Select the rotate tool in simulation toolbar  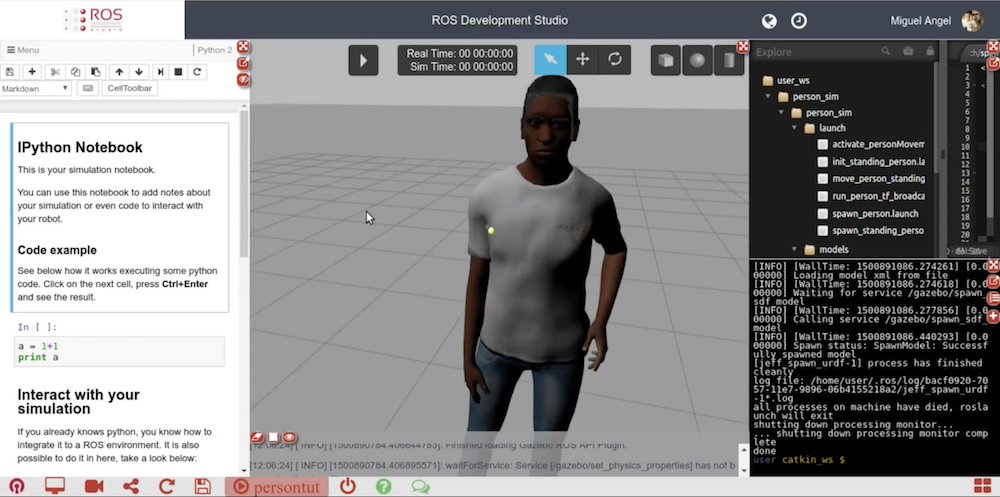[615, 59]
